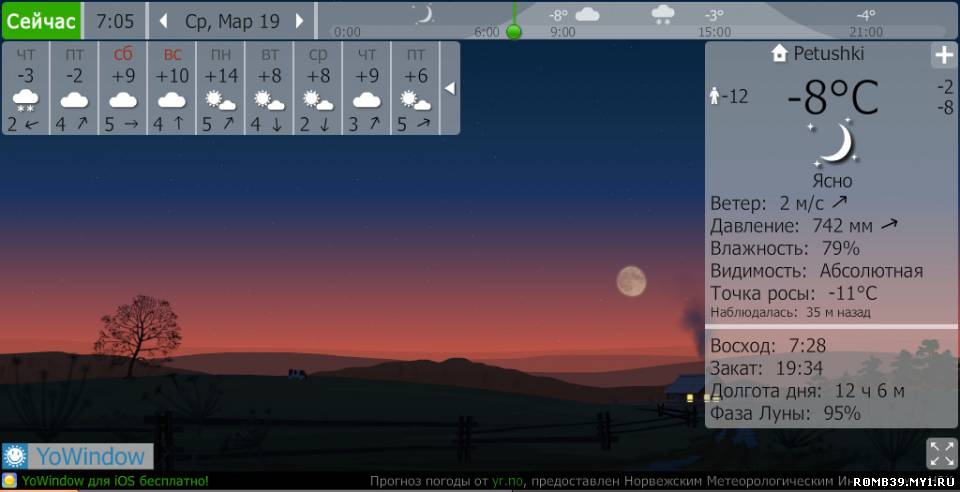Click the feels-like person icon
960x492 pixels.
click(714, 96)
